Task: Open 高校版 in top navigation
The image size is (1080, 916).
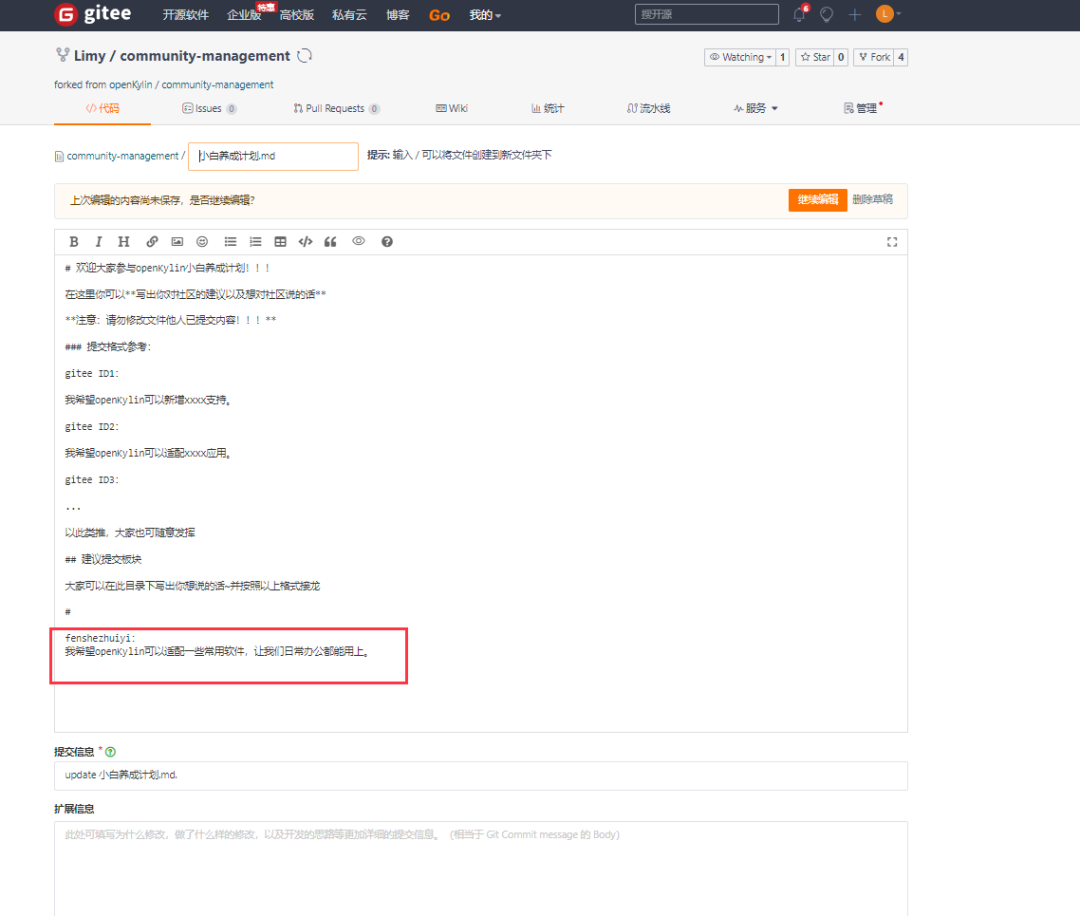Action: click(x=297, y=15)
